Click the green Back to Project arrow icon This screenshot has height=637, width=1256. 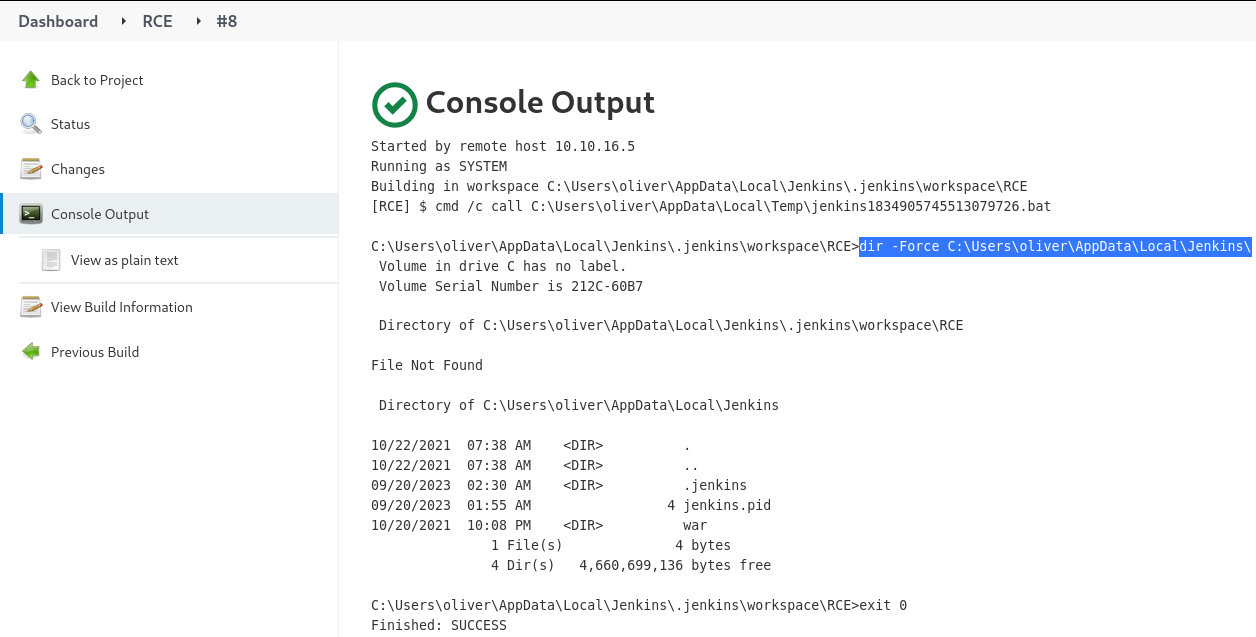click(31, 80)
